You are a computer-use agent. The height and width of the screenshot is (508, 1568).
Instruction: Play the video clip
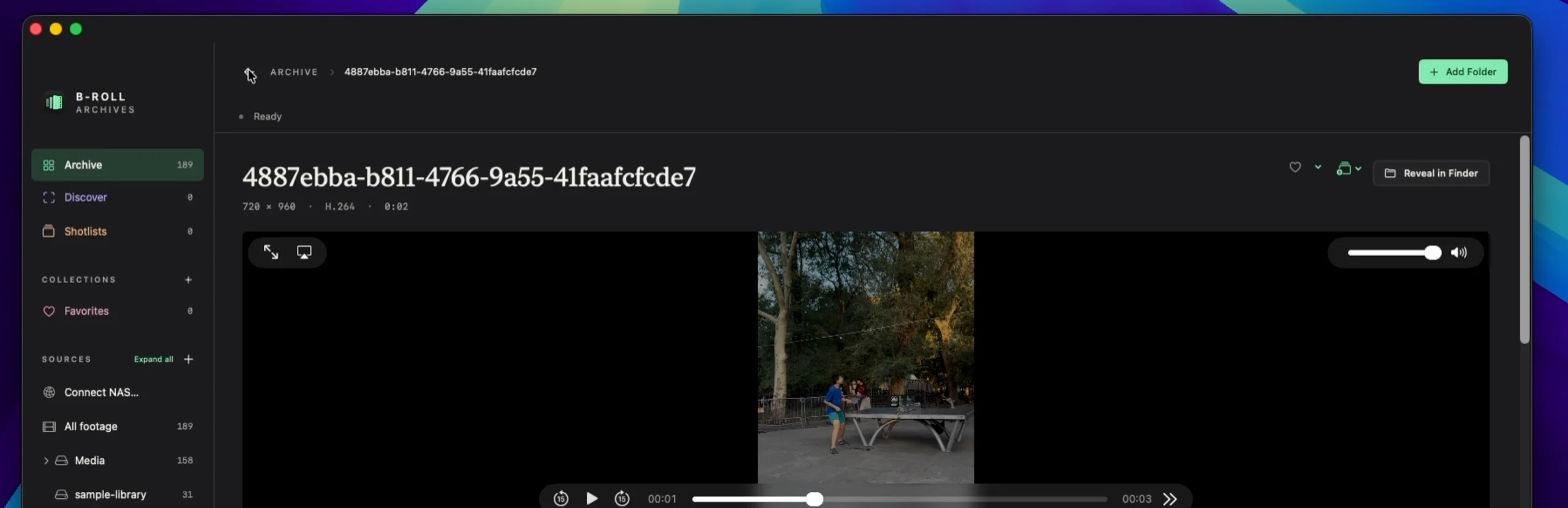(x=592, y=498)
